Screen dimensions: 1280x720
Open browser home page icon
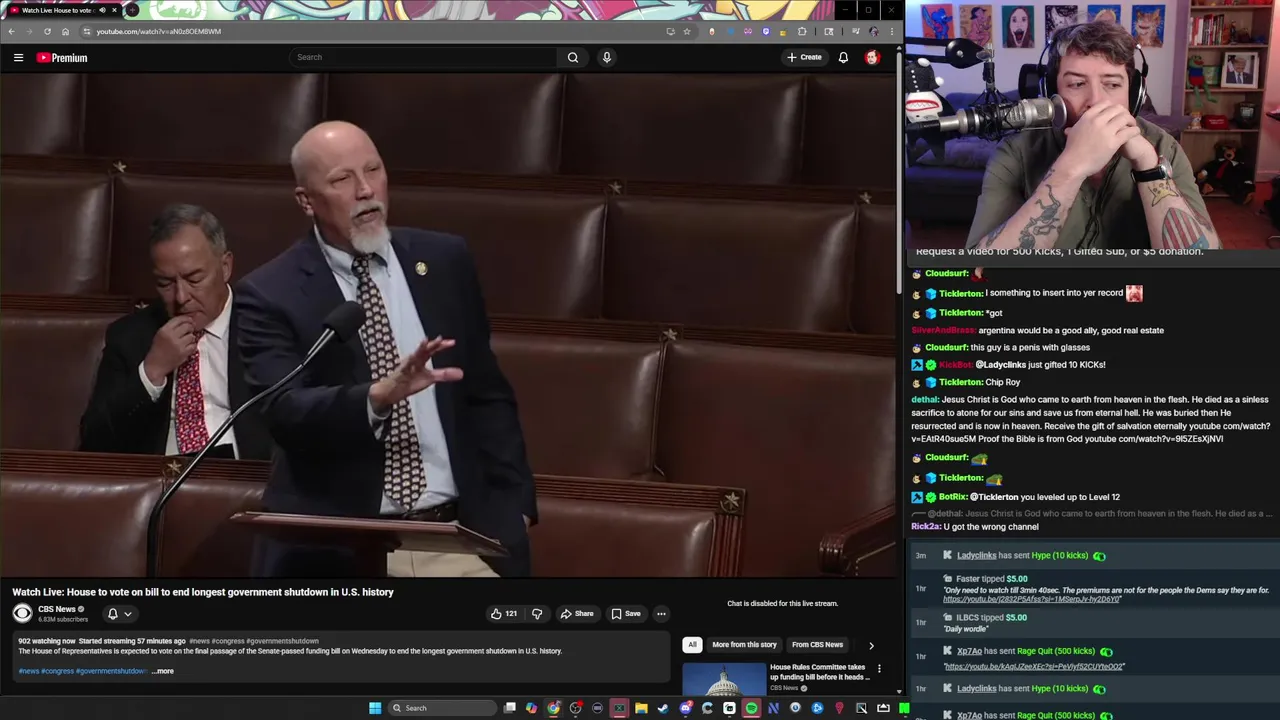pos(65,31)
